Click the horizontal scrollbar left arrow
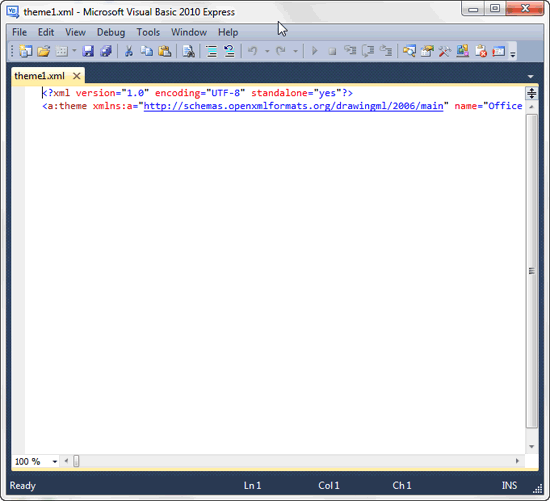The height and width of the screenshot is (501, 550). 66,461
